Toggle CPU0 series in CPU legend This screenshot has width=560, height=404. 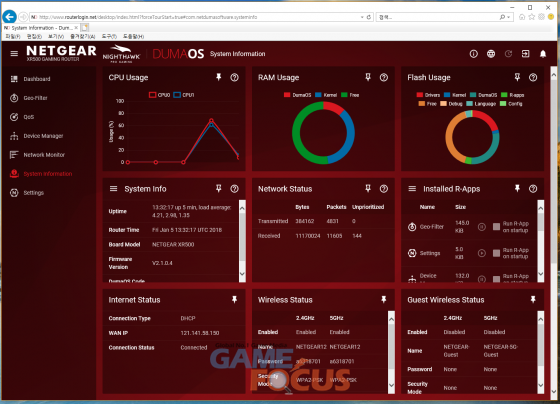(x=159, y=95)
